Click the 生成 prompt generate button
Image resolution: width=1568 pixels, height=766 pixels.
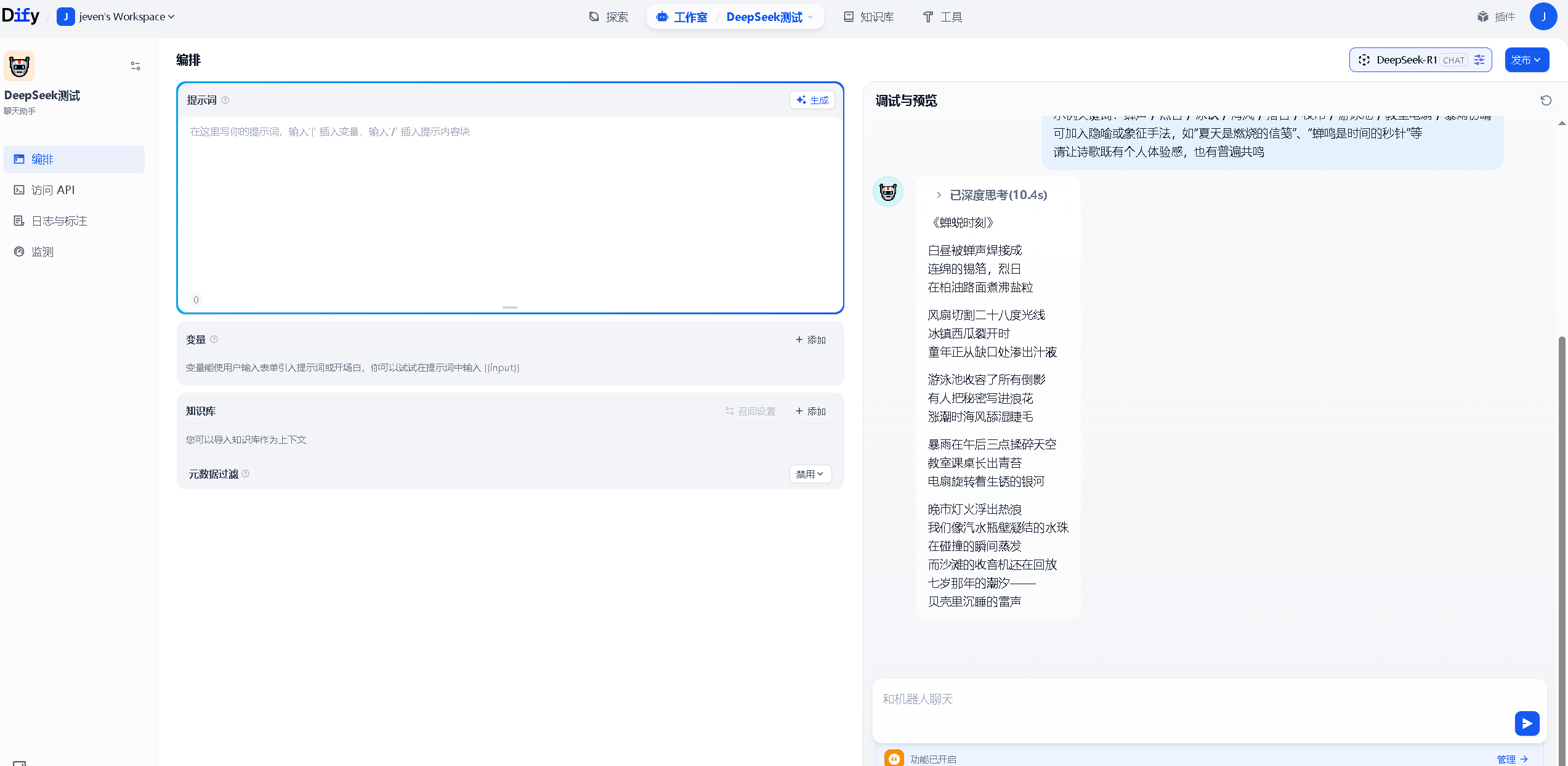[x=812, y=100]
